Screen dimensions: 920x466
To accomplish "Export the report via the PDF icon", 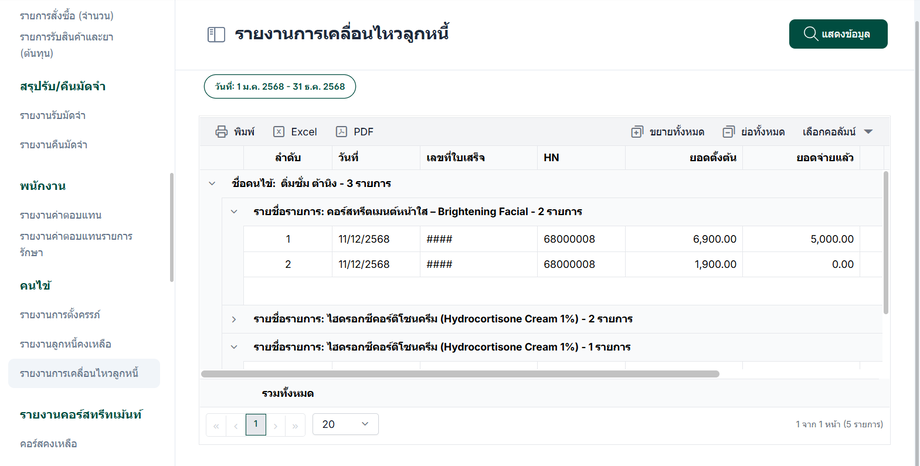I will tap(341, 132).
